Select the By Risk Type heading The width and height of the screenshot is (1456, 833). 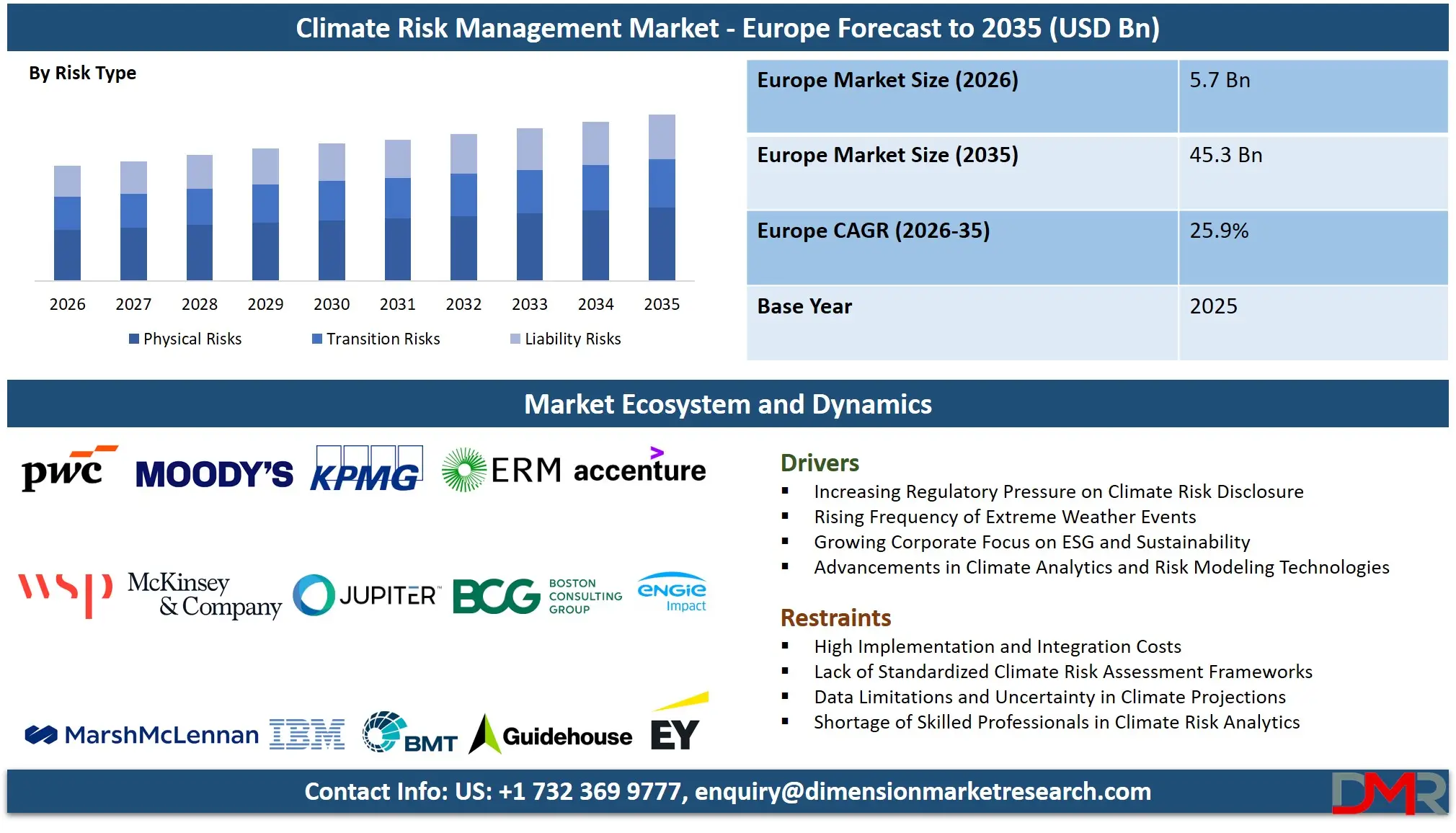click(x=81, y=72)
